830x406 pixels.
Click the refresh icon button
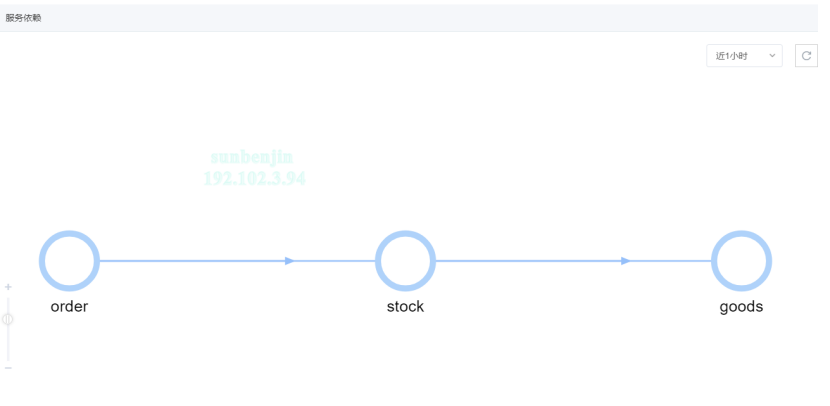(x=806, y=56)
